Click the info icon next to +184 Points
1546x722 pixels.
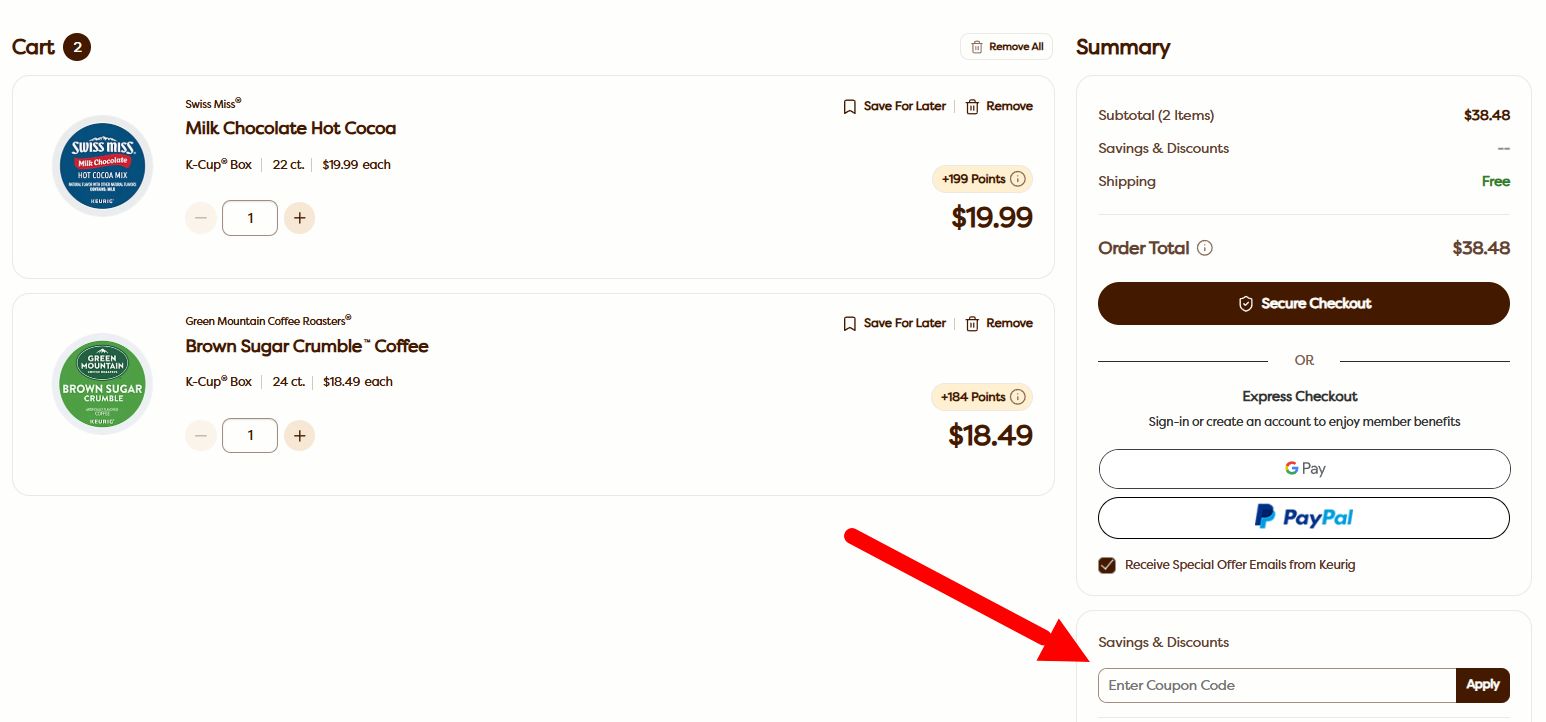point(1018,397)
